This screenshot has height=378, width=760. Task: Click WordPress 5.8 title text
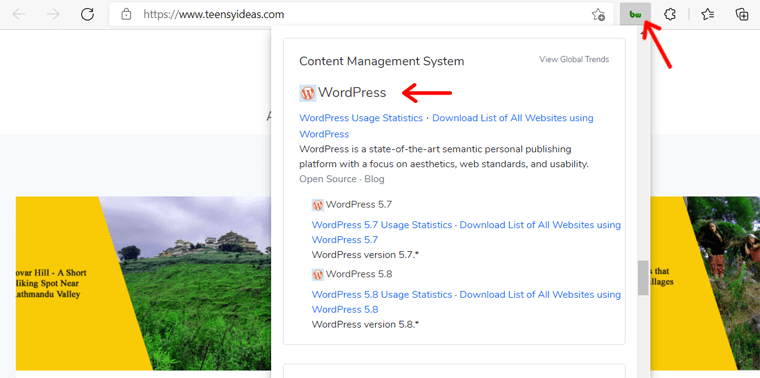pos(359,274)
